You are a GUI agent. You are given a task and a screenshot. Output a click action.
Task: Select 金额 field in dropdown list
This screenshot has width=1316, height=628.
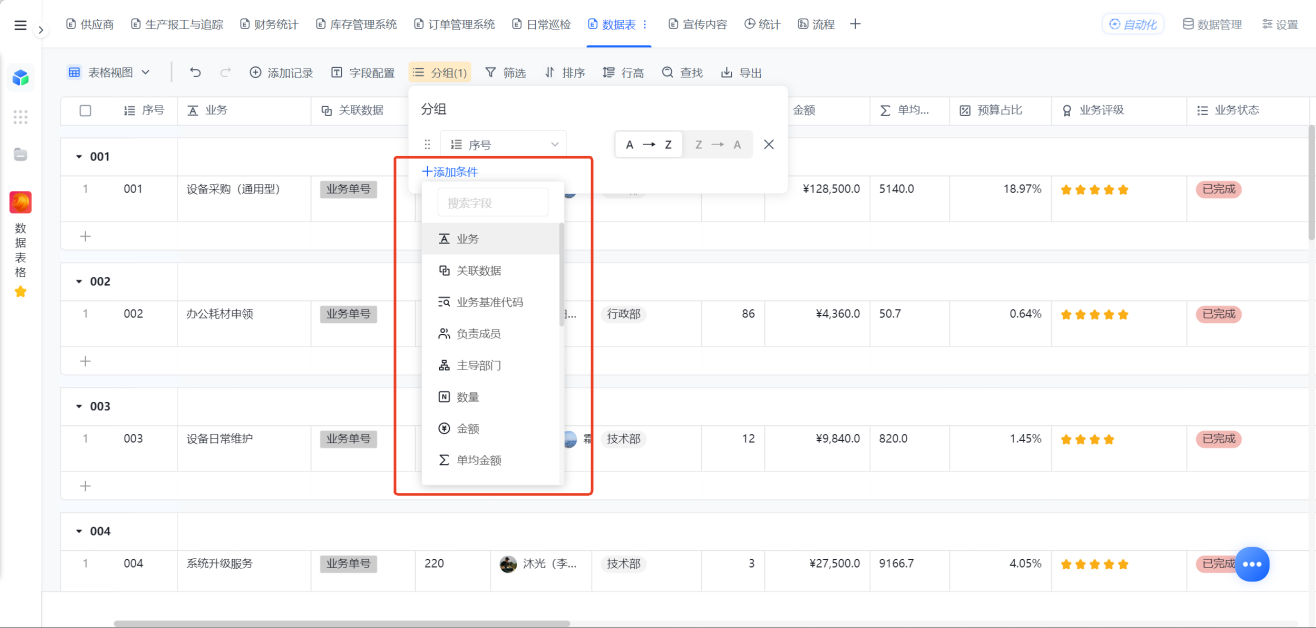(490, 428)
